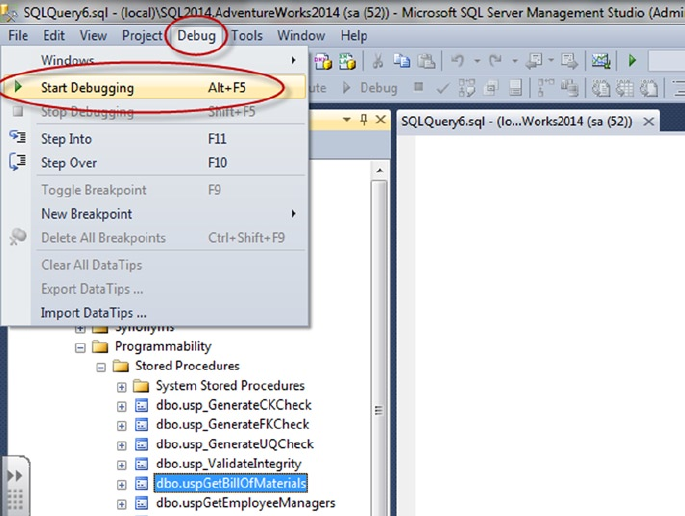Open the Project menu
Screen dimensions: 685x516
point(142,36)
